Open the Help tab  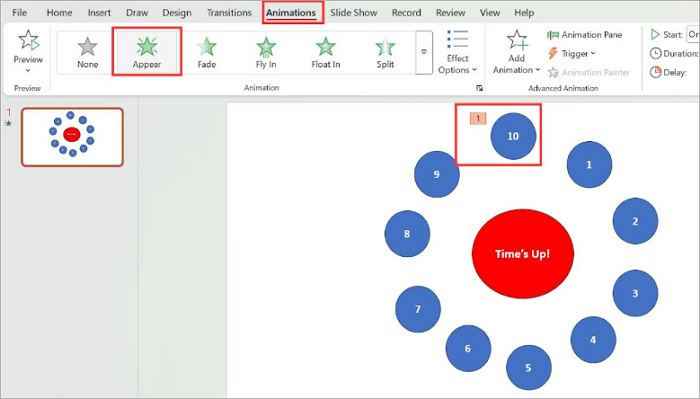(x=524, y=12)
